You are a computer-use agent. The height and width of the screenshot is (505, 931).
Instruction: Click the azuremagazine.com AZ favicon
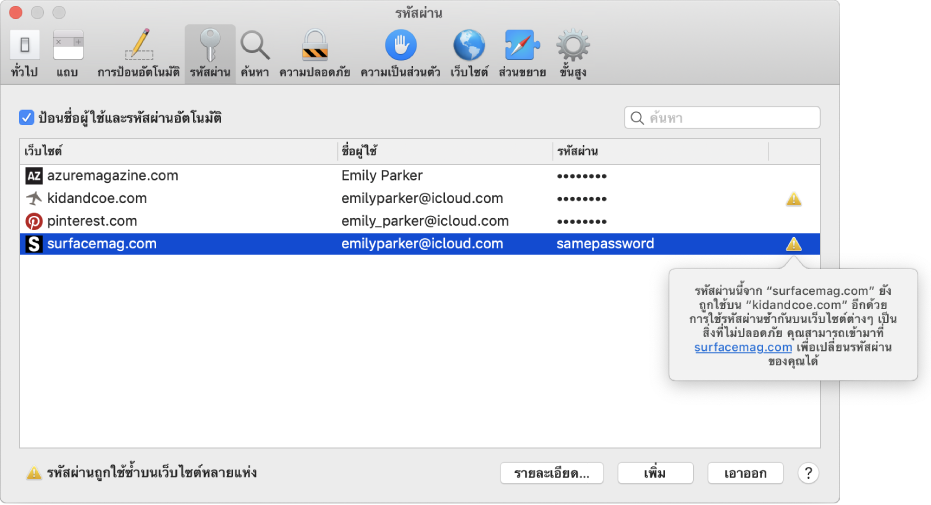[x=34, y=176]
